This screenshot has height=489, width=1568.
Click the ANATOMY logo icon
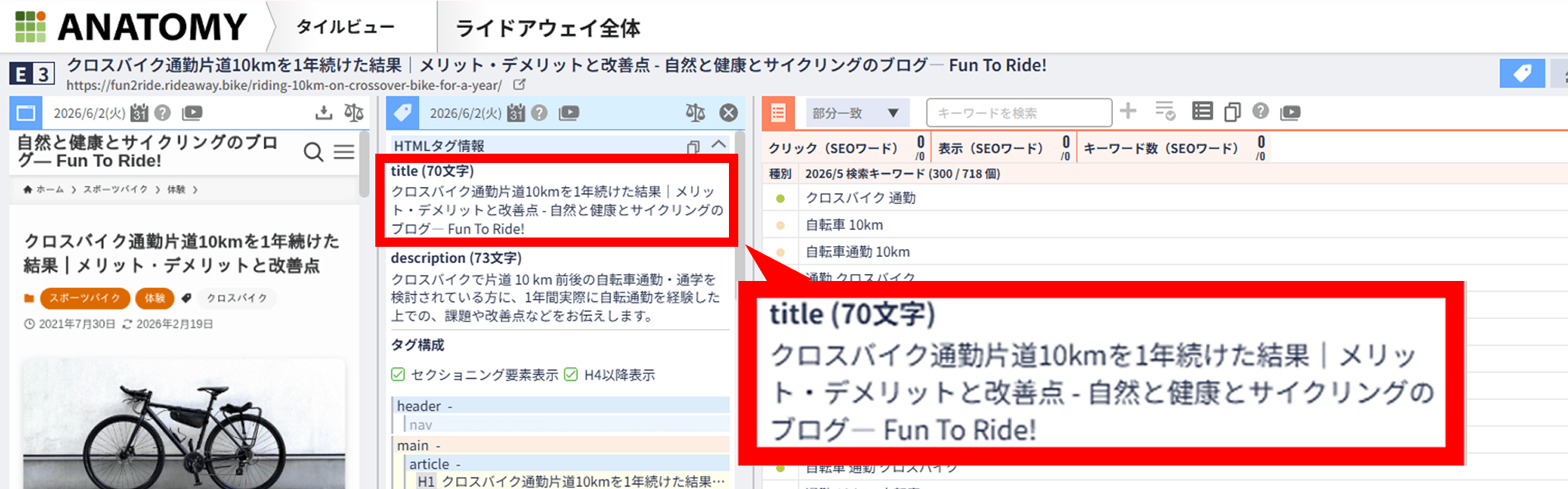(30, 26)
